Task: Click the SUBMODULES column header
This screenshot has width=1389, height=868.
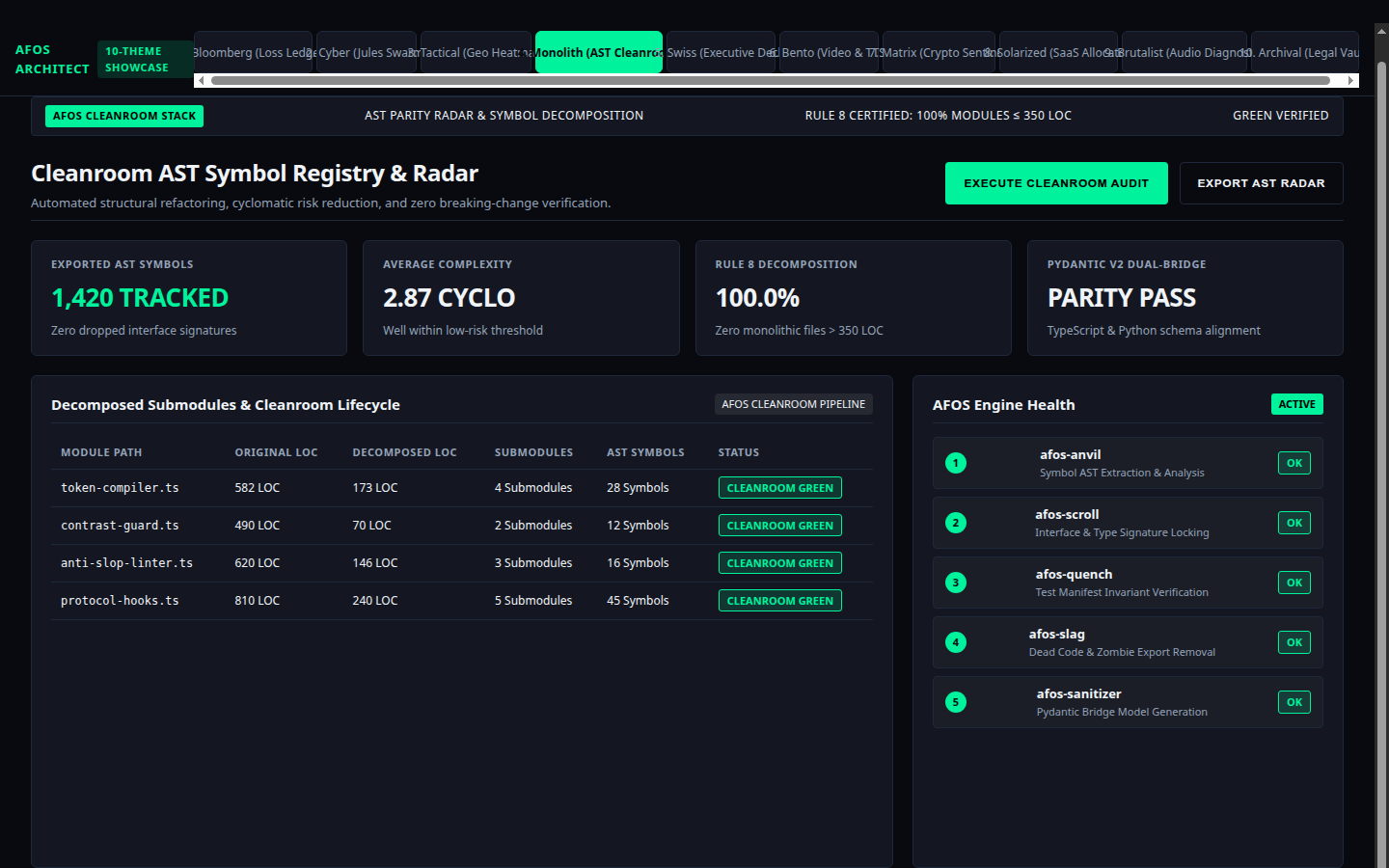Action: tap(533, 452)
